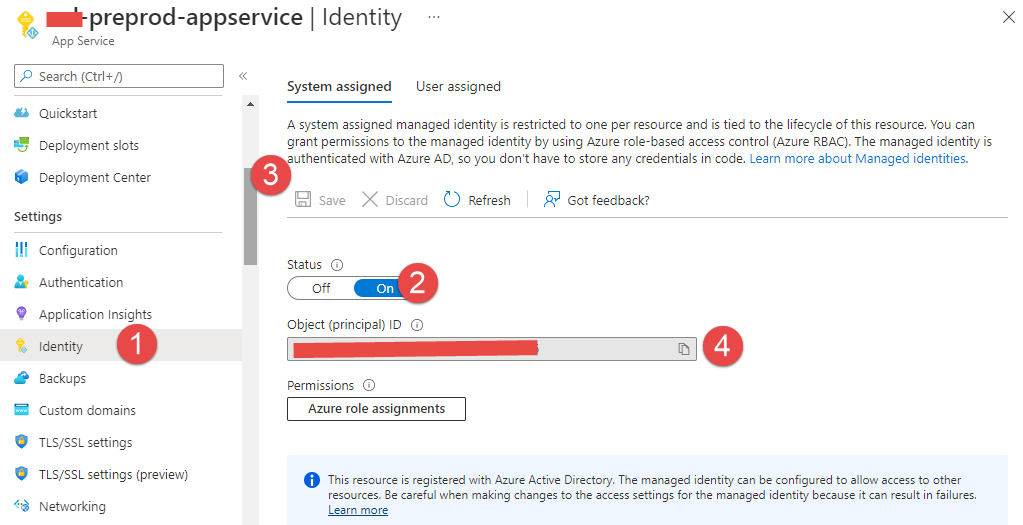Image resolution: width=1023 pixels, height=525 pixels.
Task: Click the Got feedback icon
Action: 551,200
